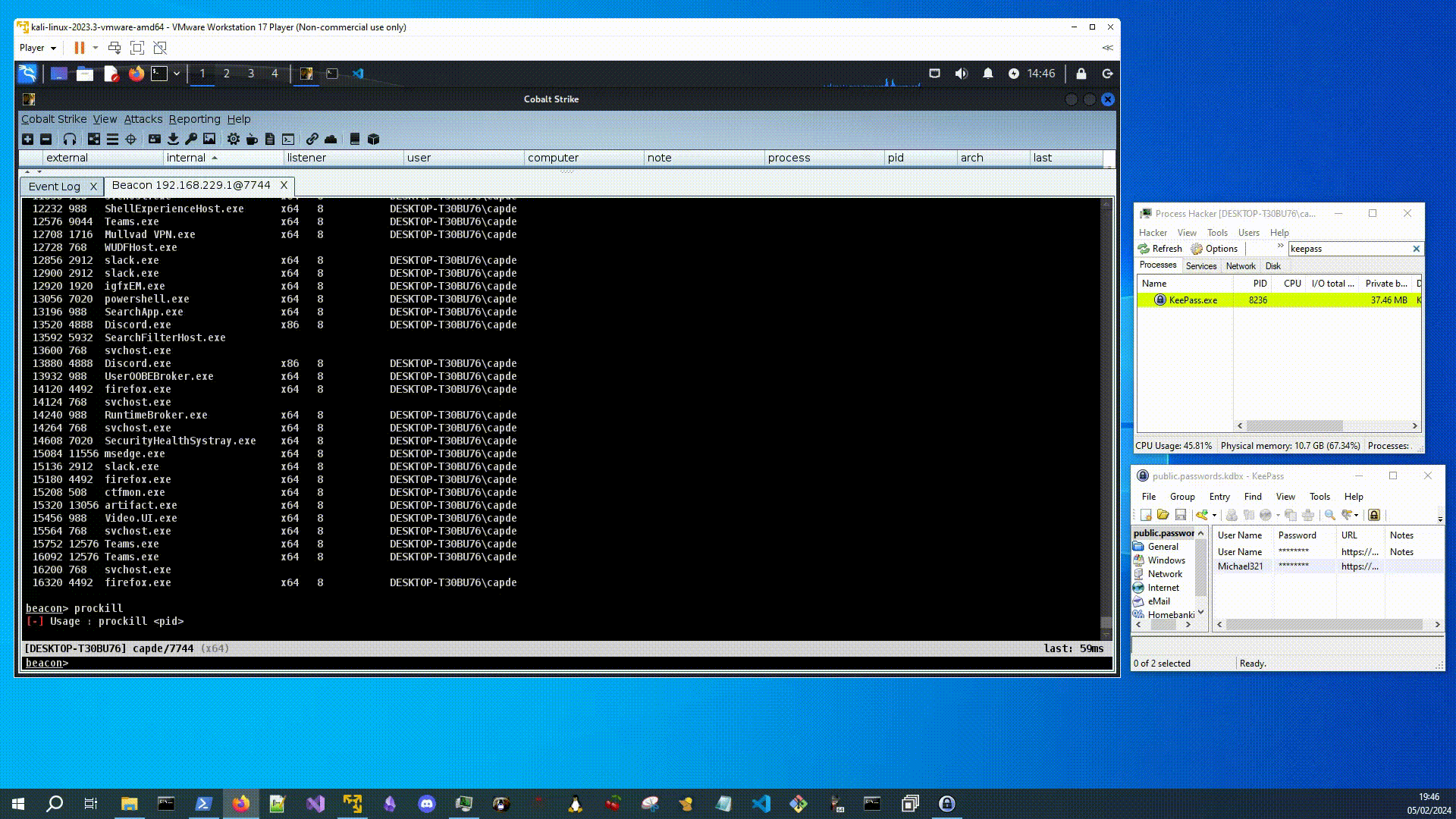1456x819 pixels.
Task: Switch to session table view icon
Action: pos(112,139)
